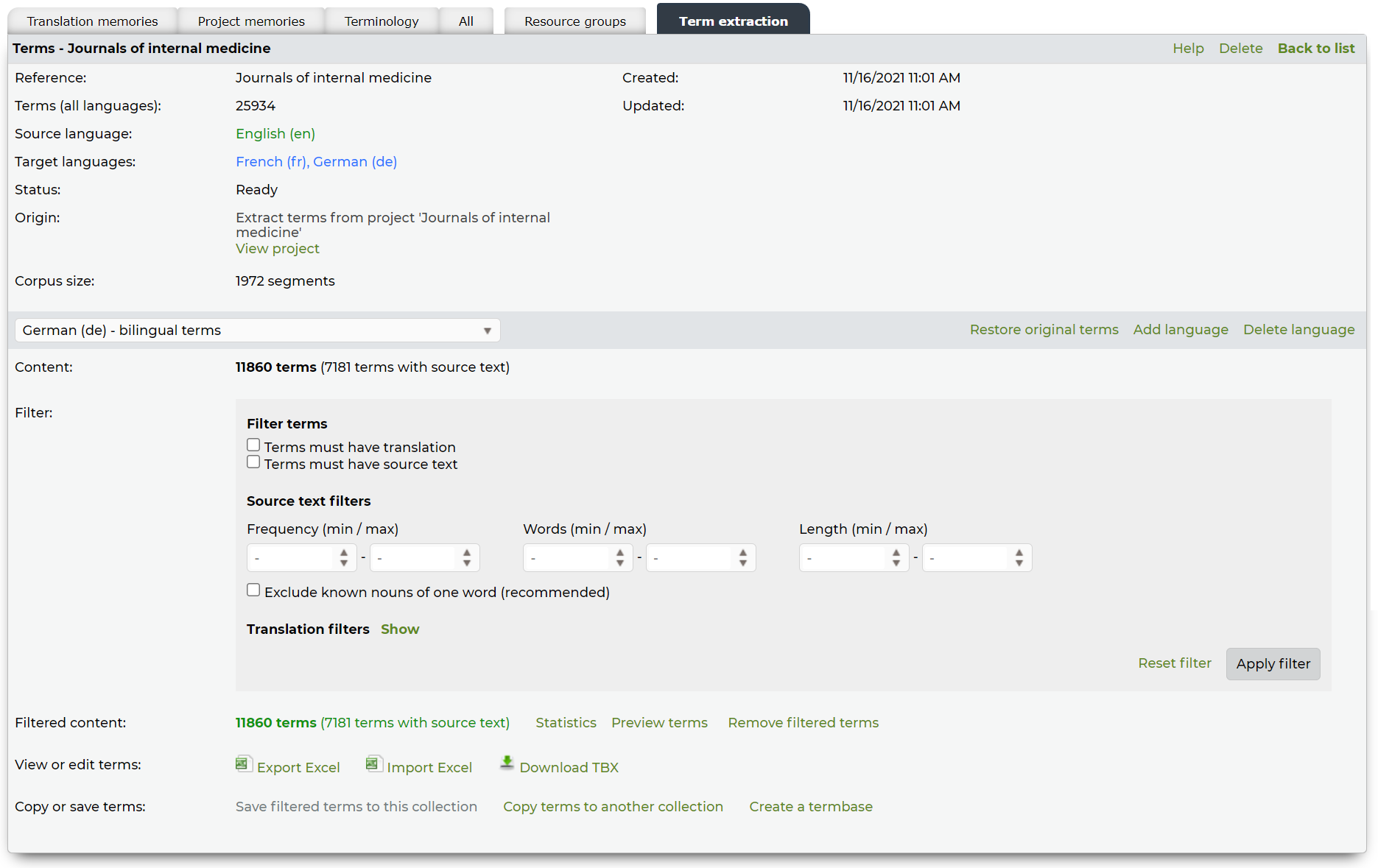
Task: Click the Import Excel spreadsheet icon
Action: coord(373,764)
